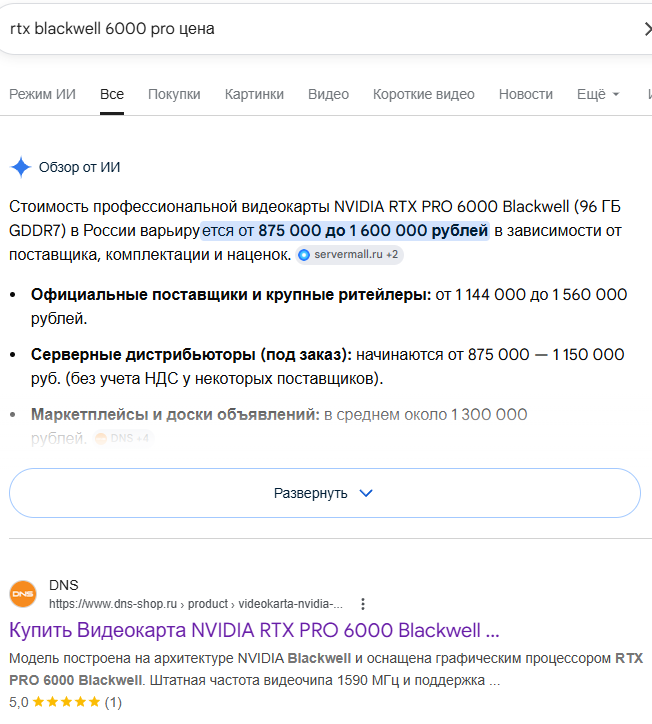652x724 pixels.
Task: Open the three-dot menu for DNS result
Action: coord(363,604)
